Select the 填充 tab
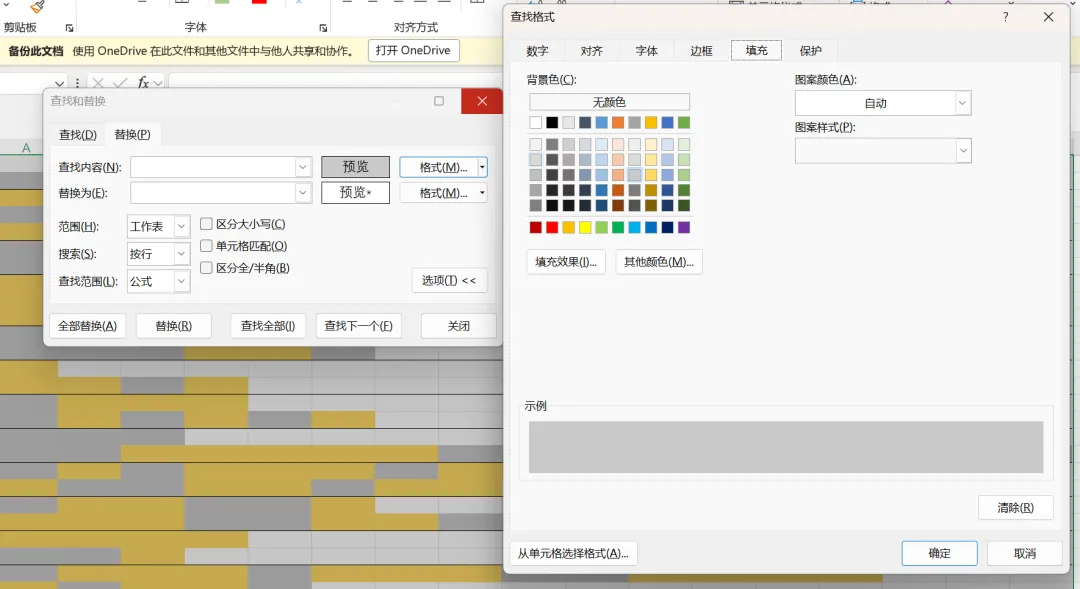Viewport: 1080px width, 589px height. [x=756, y=50]
